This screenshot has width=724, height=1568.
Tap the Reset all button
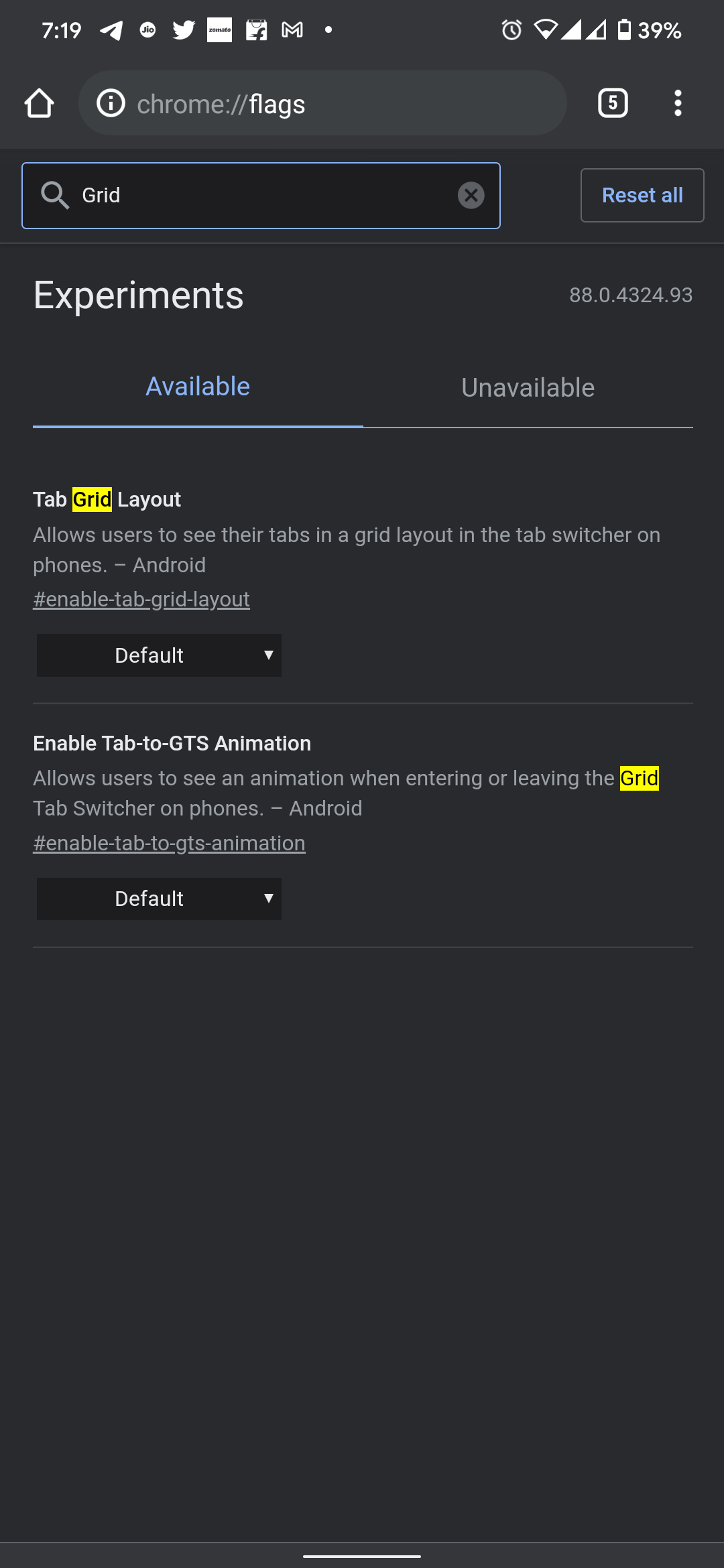pos(642,195)
